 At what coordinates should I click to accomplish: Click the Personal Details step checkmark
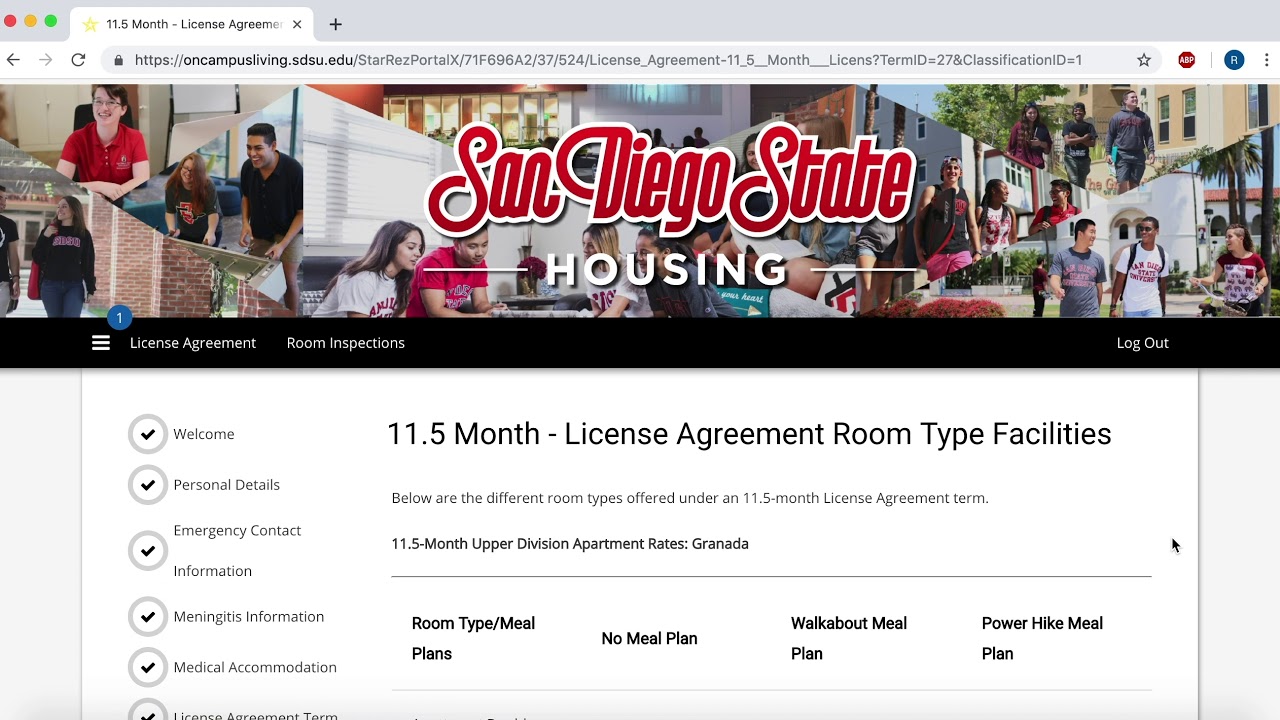[148, 485]
